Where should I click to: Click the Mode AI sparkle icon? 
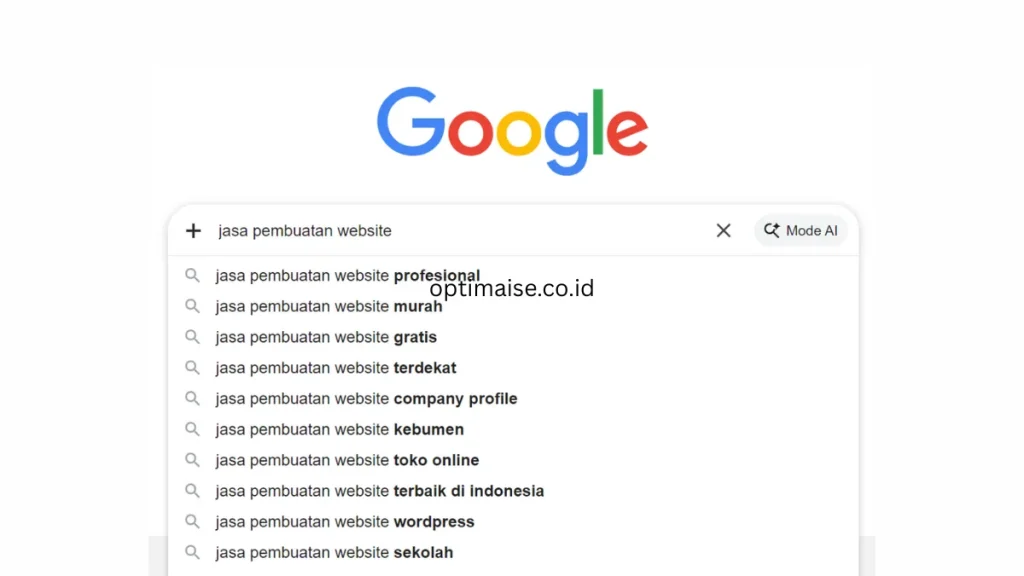point(772,230)
